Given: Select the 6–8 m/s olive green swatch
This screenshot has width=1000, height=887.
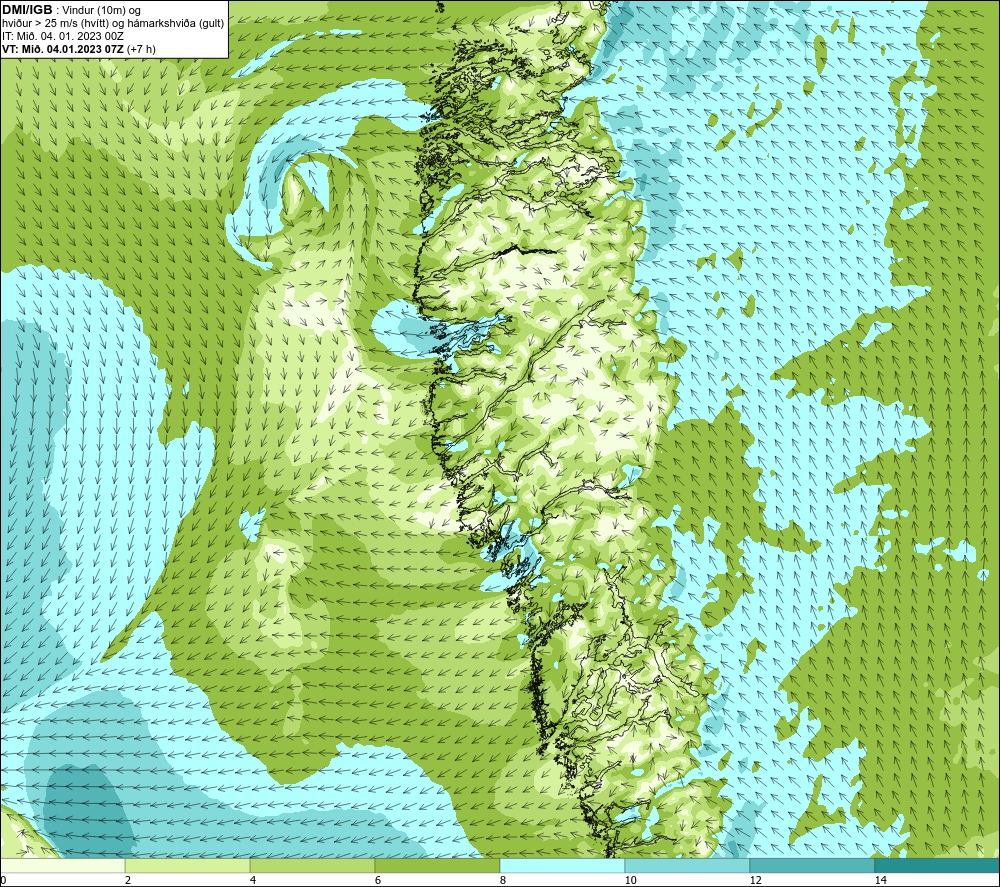Looking at the screenshot, I should pos(438,865).
